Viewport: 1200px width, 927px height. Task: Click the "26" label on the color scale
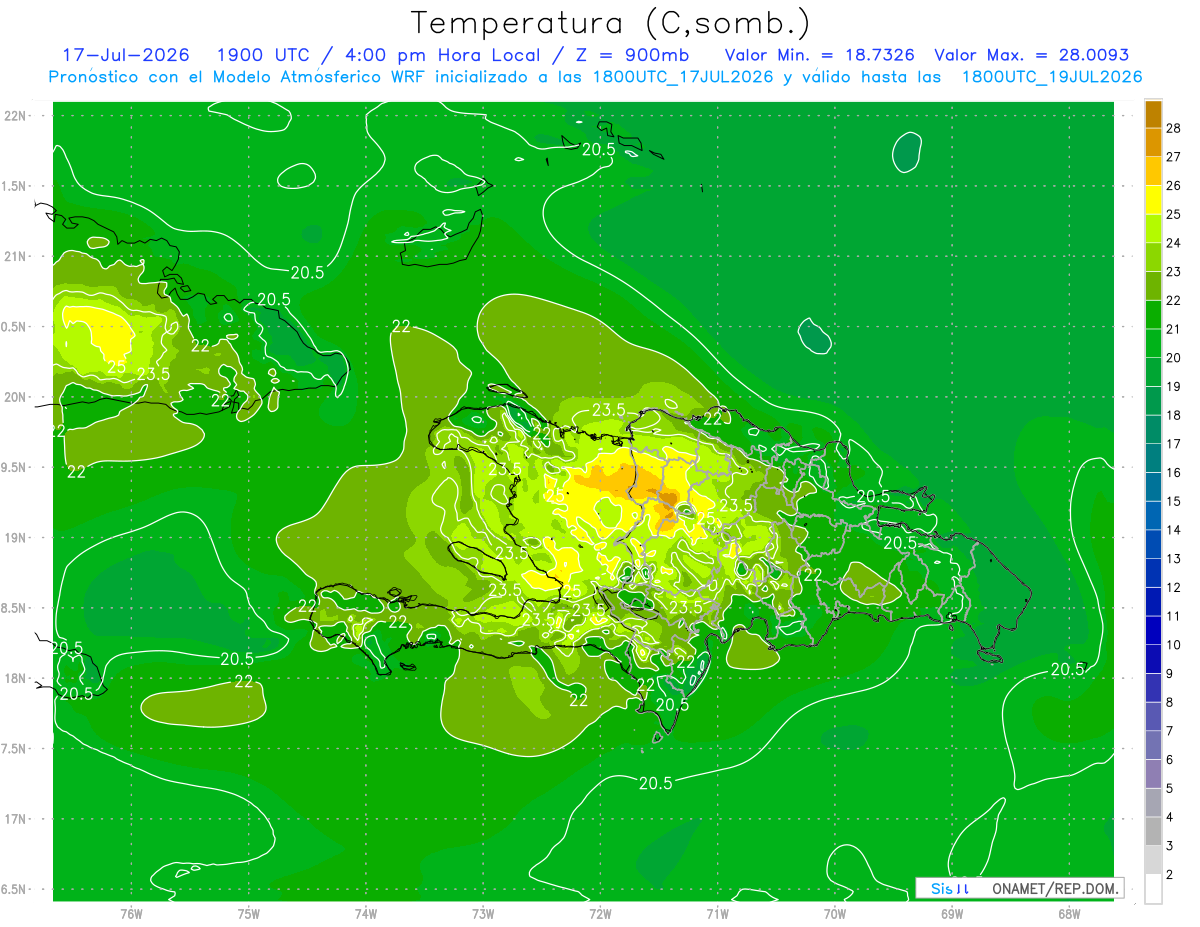click(x=1174, y=186)
